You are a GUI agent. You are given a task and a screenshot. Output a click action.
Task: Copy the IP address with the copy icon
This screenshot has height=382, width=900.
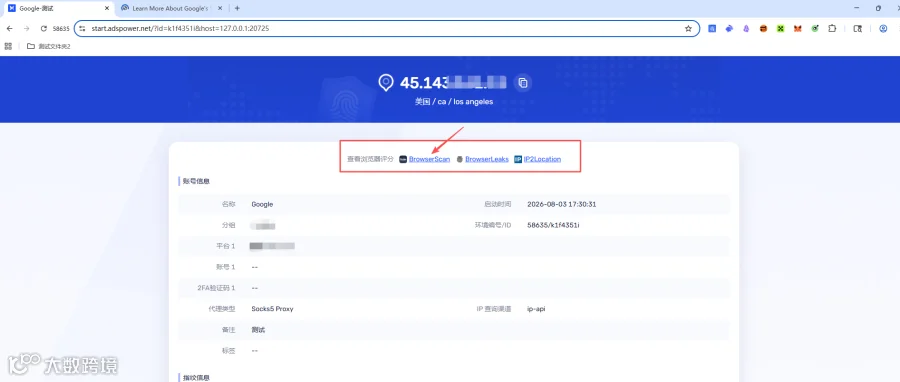(522, 83)
